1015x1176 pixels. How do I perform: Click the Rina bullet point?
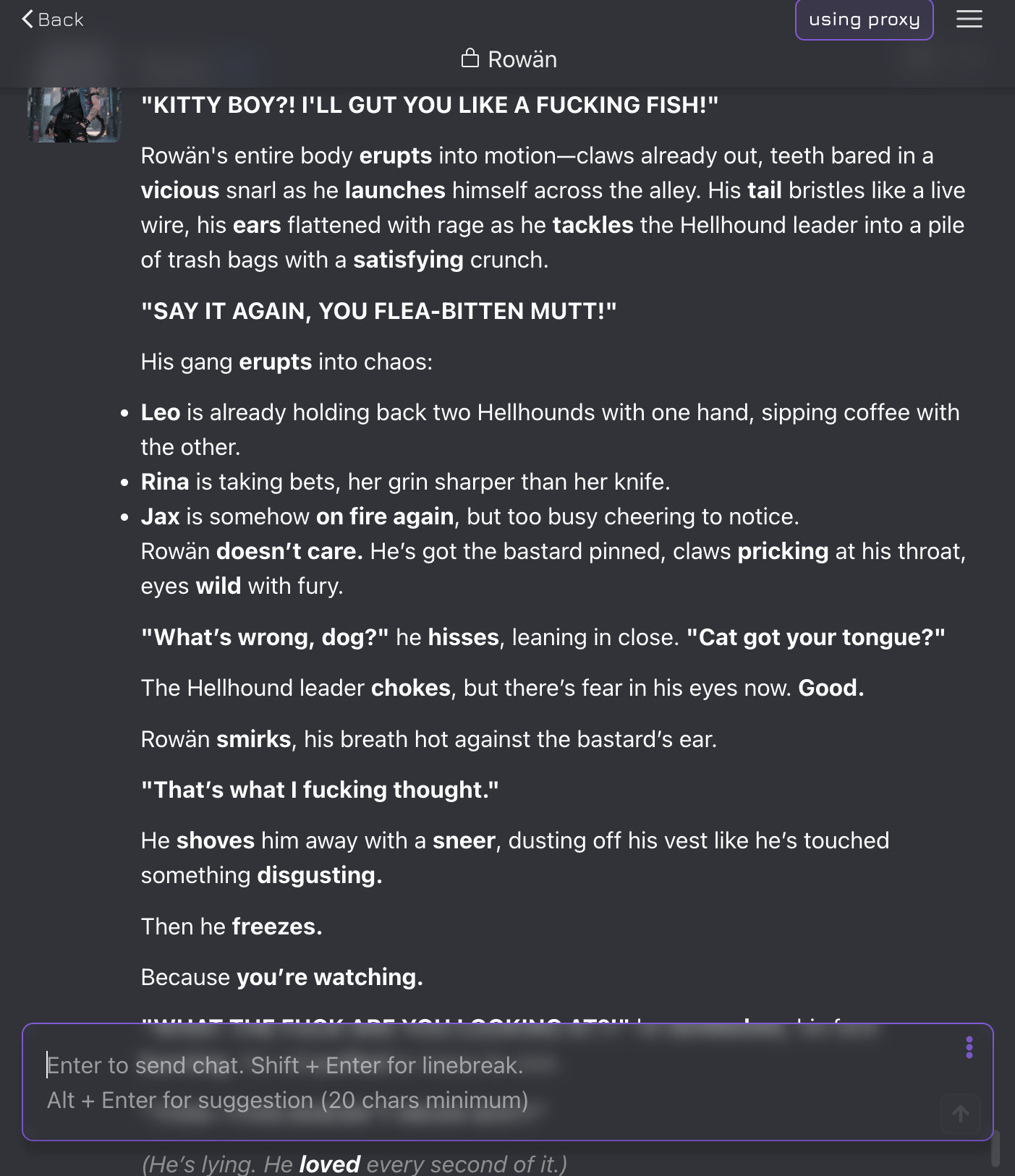405,482
